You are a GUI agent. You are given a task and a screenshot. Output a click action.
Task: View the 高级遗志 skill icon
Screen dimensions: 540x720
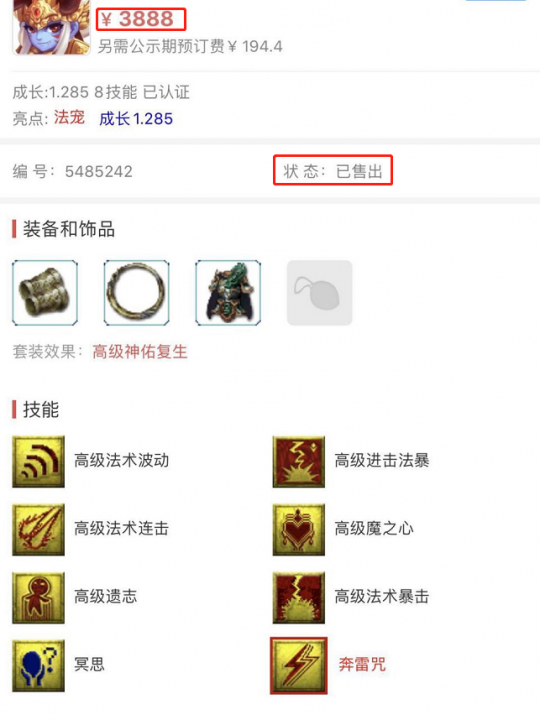click(38, 597)
